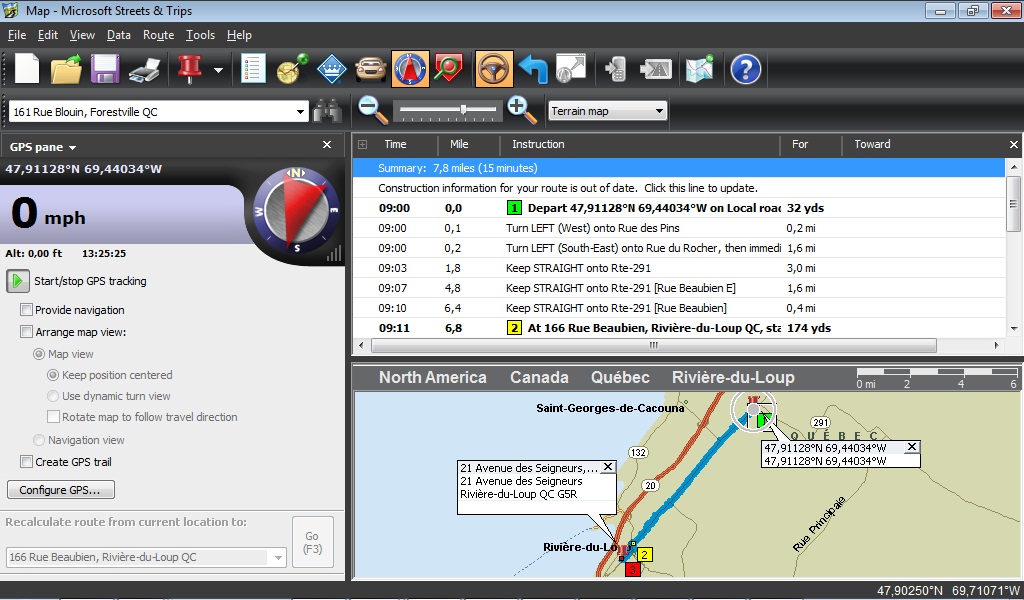Screen dimensions: 1024x600
Task: Toggle the GPS compass pane icon
Action: (410, 69)
